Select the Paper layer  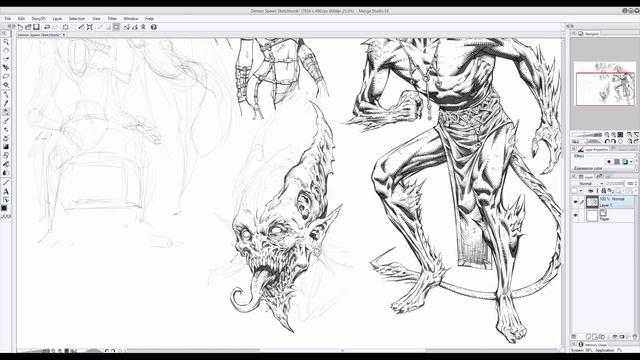pos(610,216)
